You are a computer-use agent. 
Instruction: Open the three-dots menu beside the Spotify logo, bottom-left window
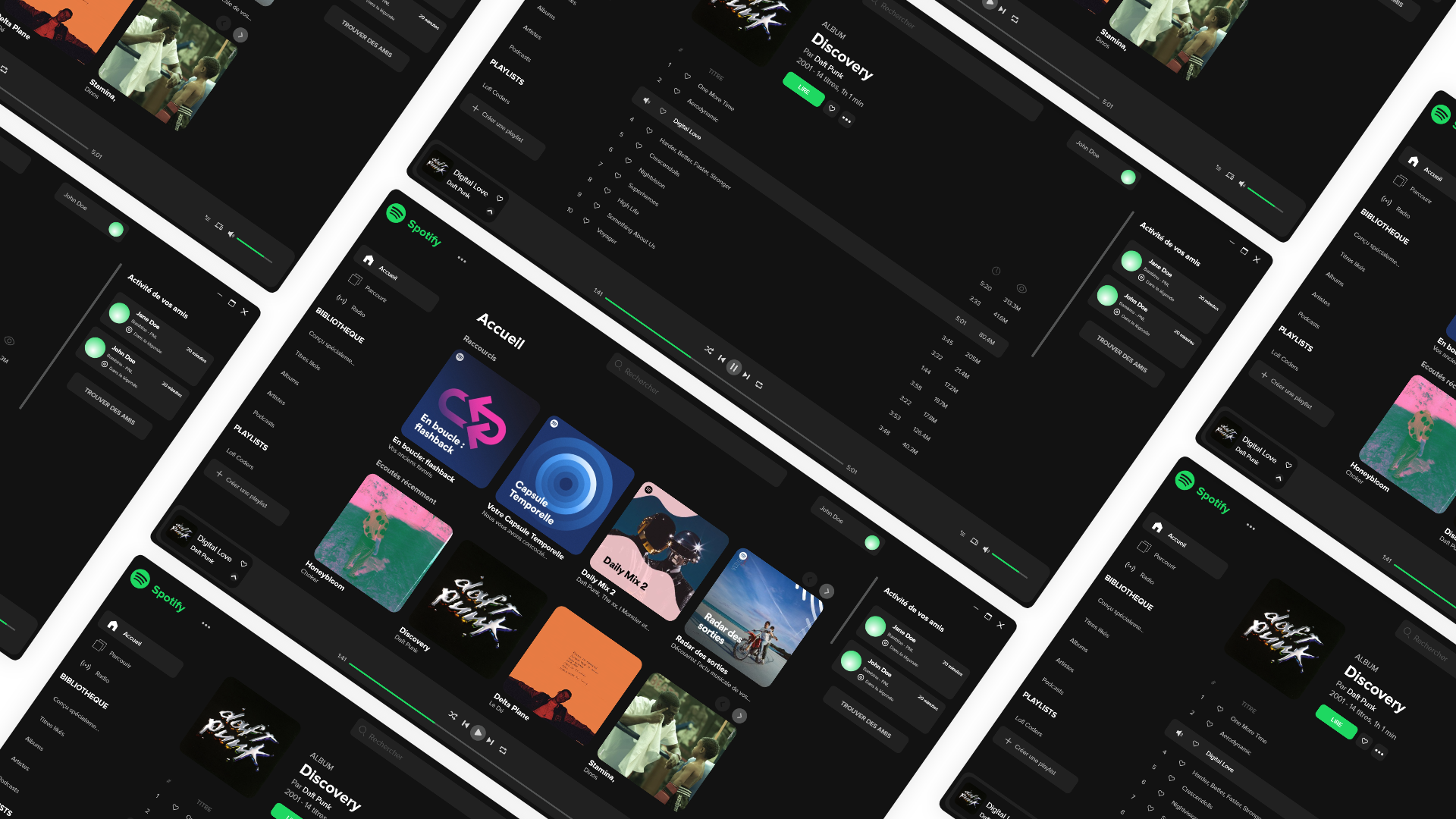tap(206, 625)
